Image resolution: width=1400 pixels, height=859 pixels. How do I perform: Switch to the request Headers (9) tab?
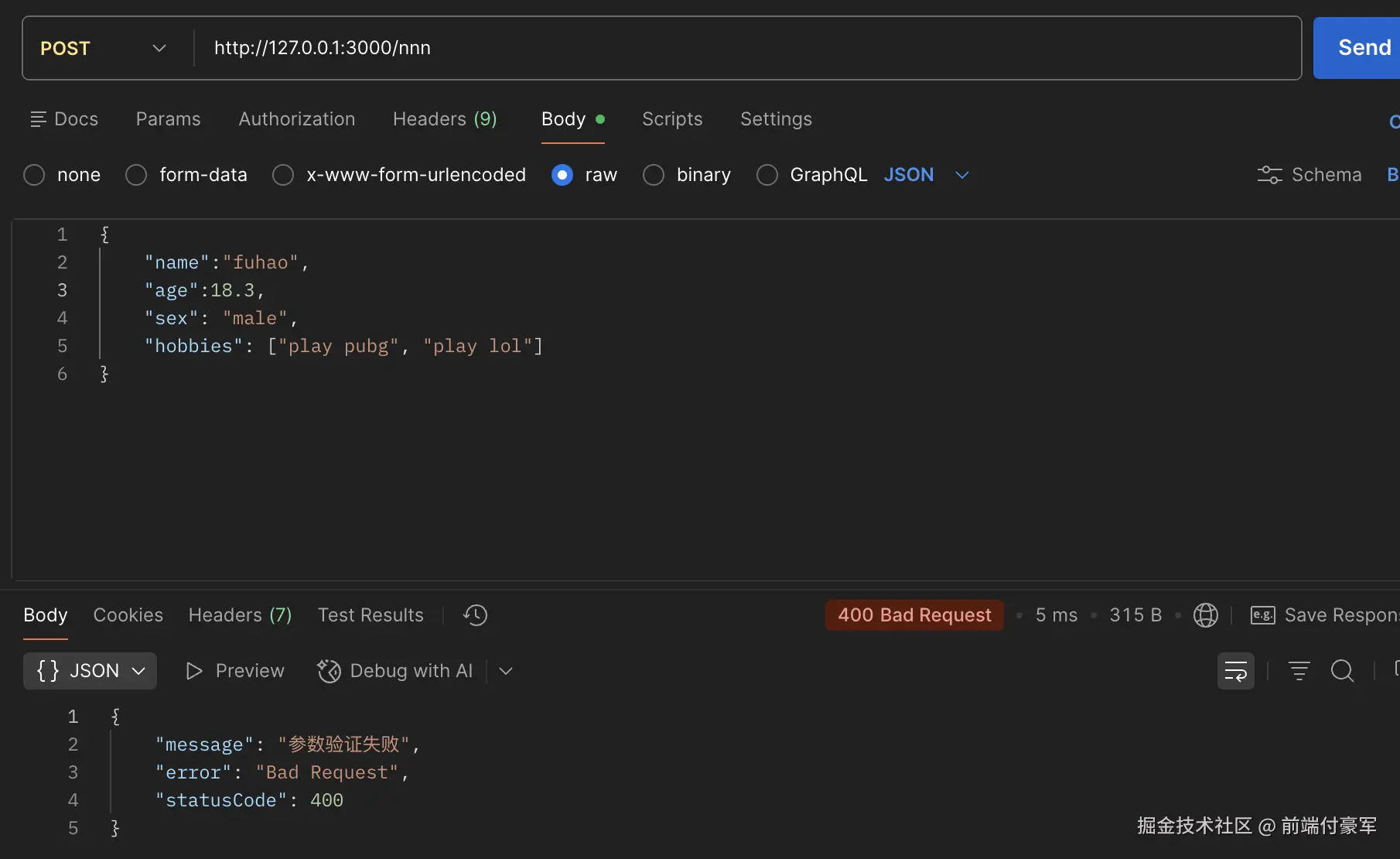(x=445, y=119)
